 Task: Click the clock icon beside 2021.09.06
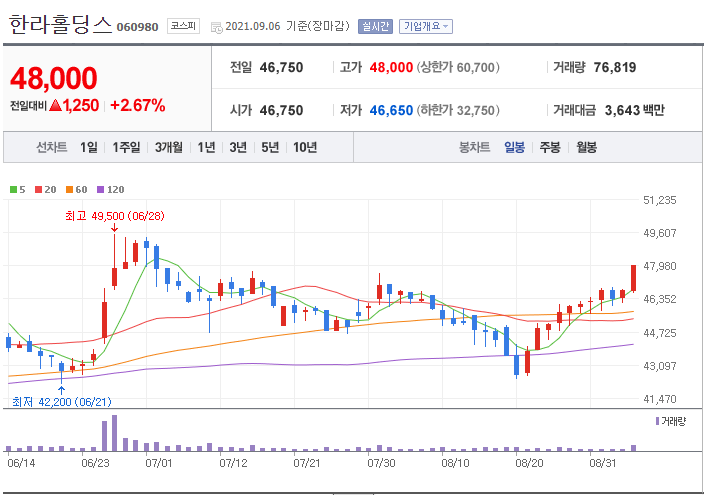216,28
